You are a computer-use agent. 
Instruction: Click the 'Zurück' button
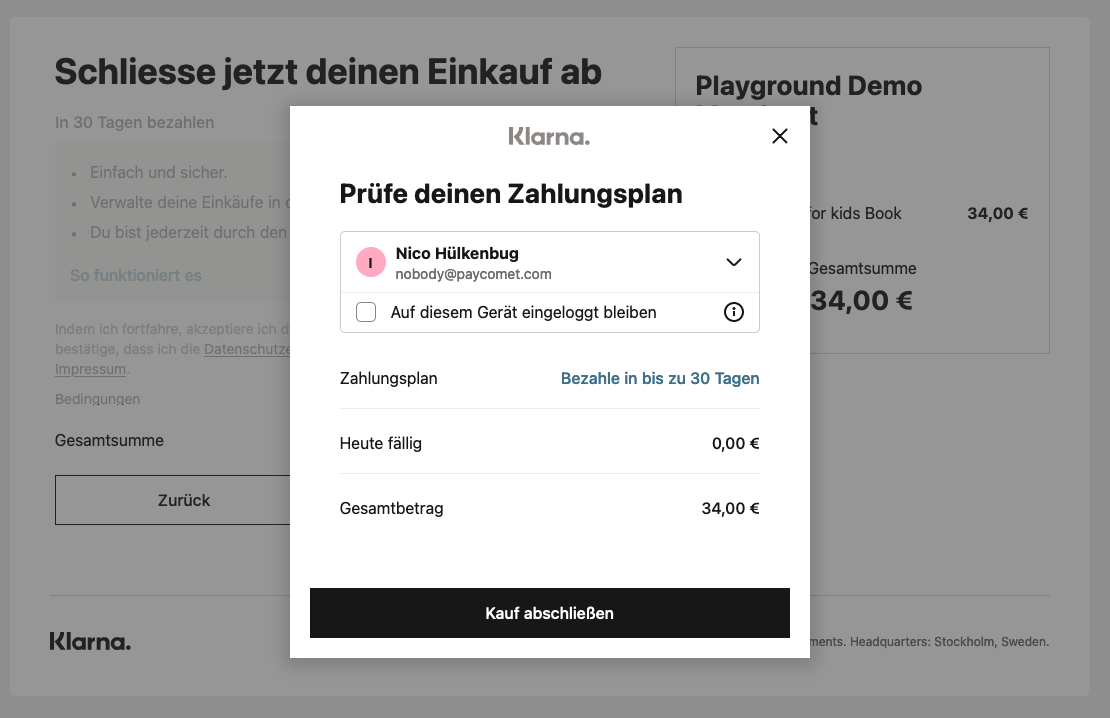[173, 500]
